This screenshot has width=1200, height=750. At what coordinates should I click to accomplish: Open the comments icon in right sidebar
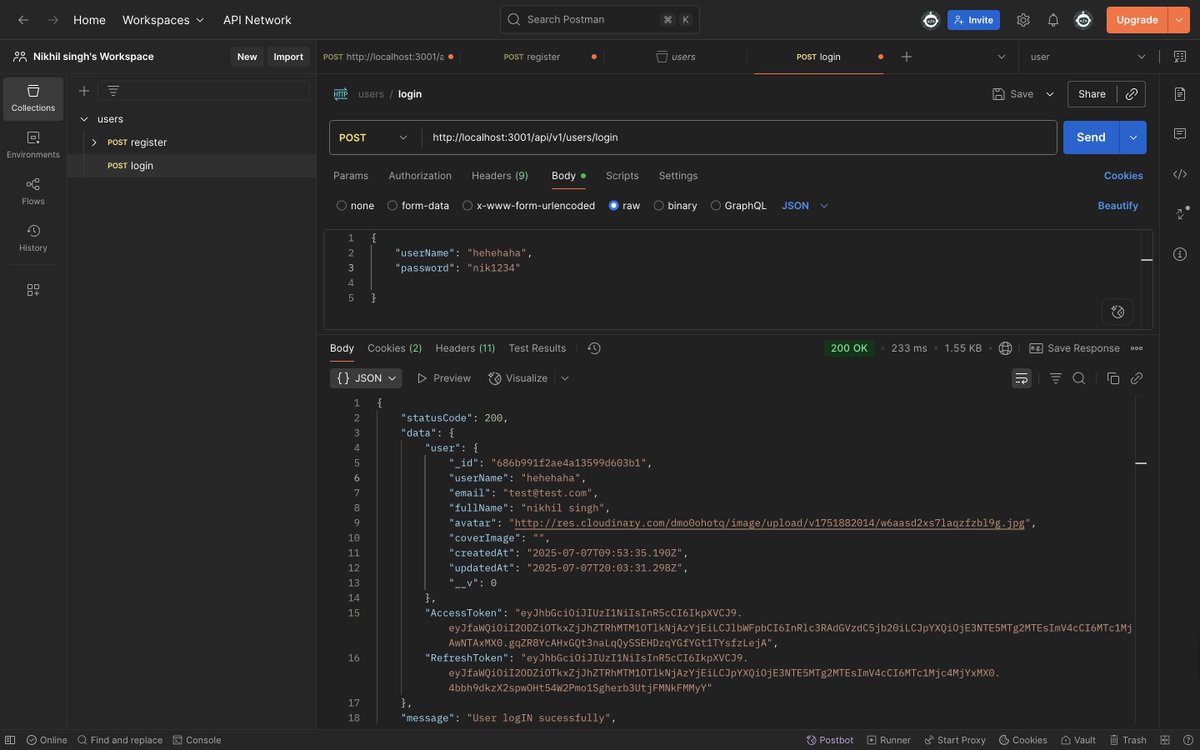click(1180, 134)
